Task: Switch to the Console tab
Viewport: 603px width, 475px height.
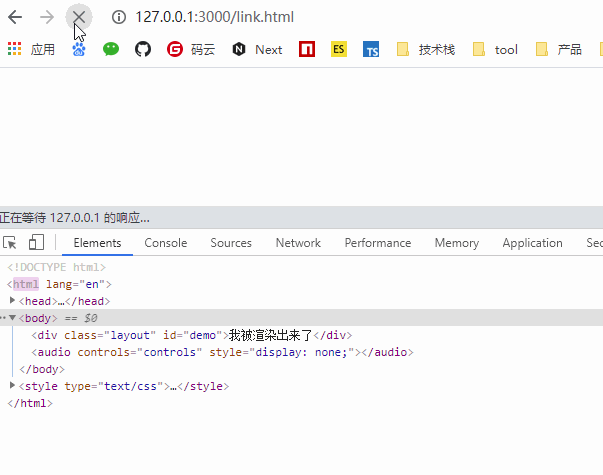Action: pyautogui.click(x=166, y=243)
